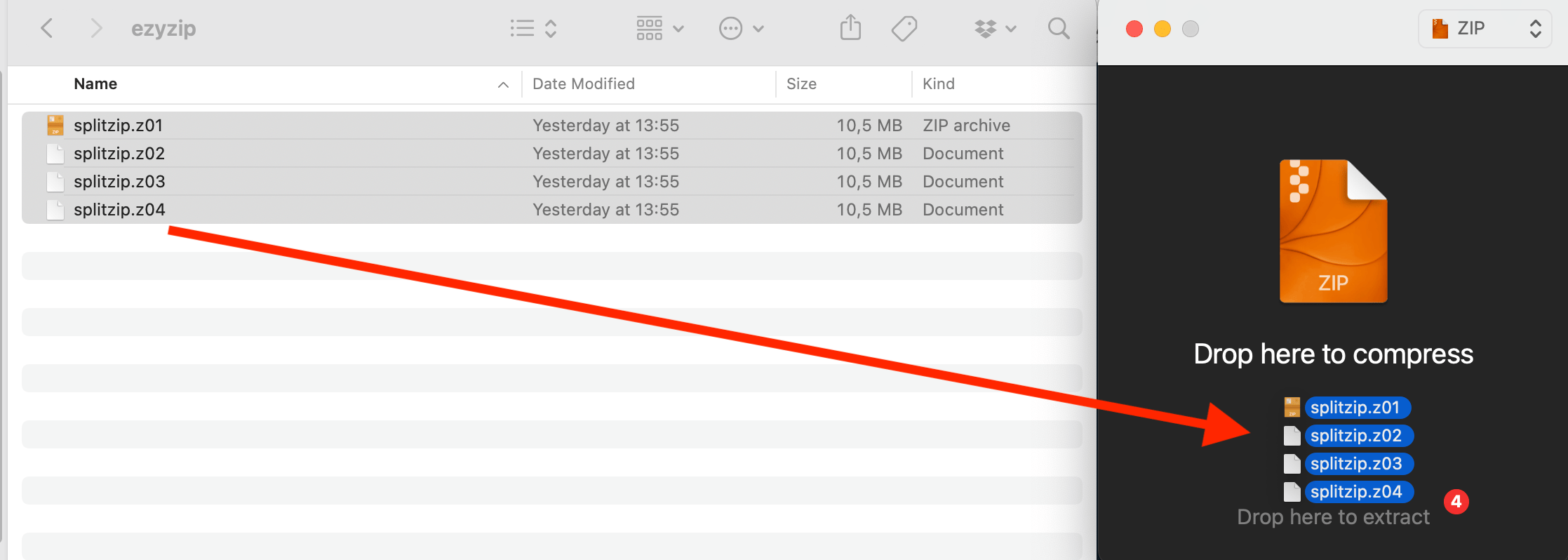Click the red 4 items badge
The height and width of the screenshot is (560, 1568).
click(1456, 502)
